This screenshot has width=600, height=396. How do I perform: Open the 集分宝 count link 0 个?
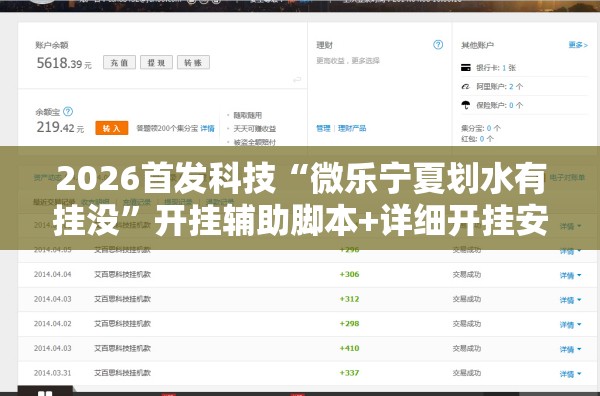(x=494, y=128)
